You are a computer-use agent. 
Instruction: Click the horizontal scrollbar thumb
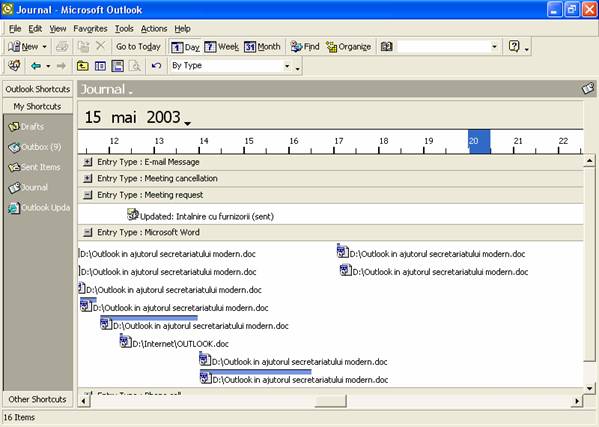[x=330, y=401]
